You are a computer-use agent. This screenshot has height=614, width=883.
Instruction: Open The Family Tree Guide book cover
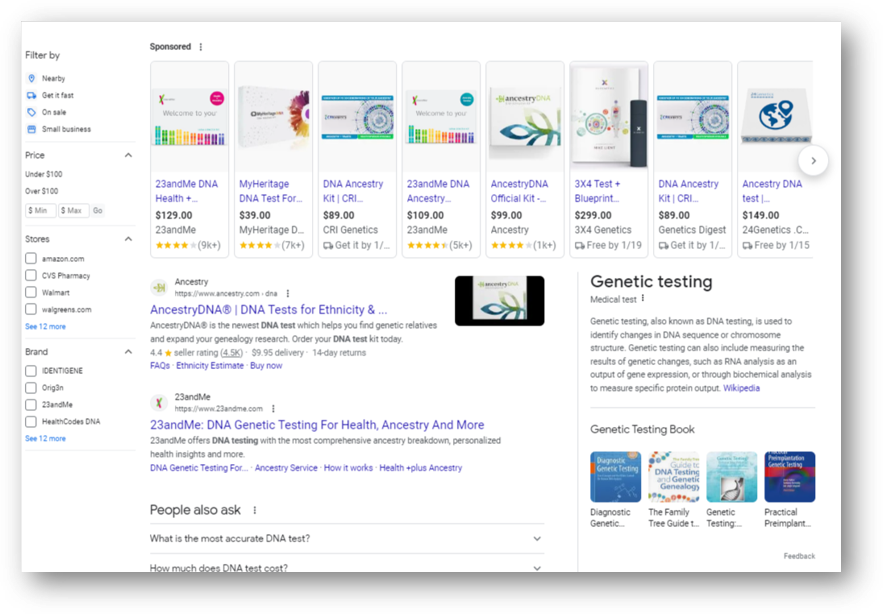point(674,477)
